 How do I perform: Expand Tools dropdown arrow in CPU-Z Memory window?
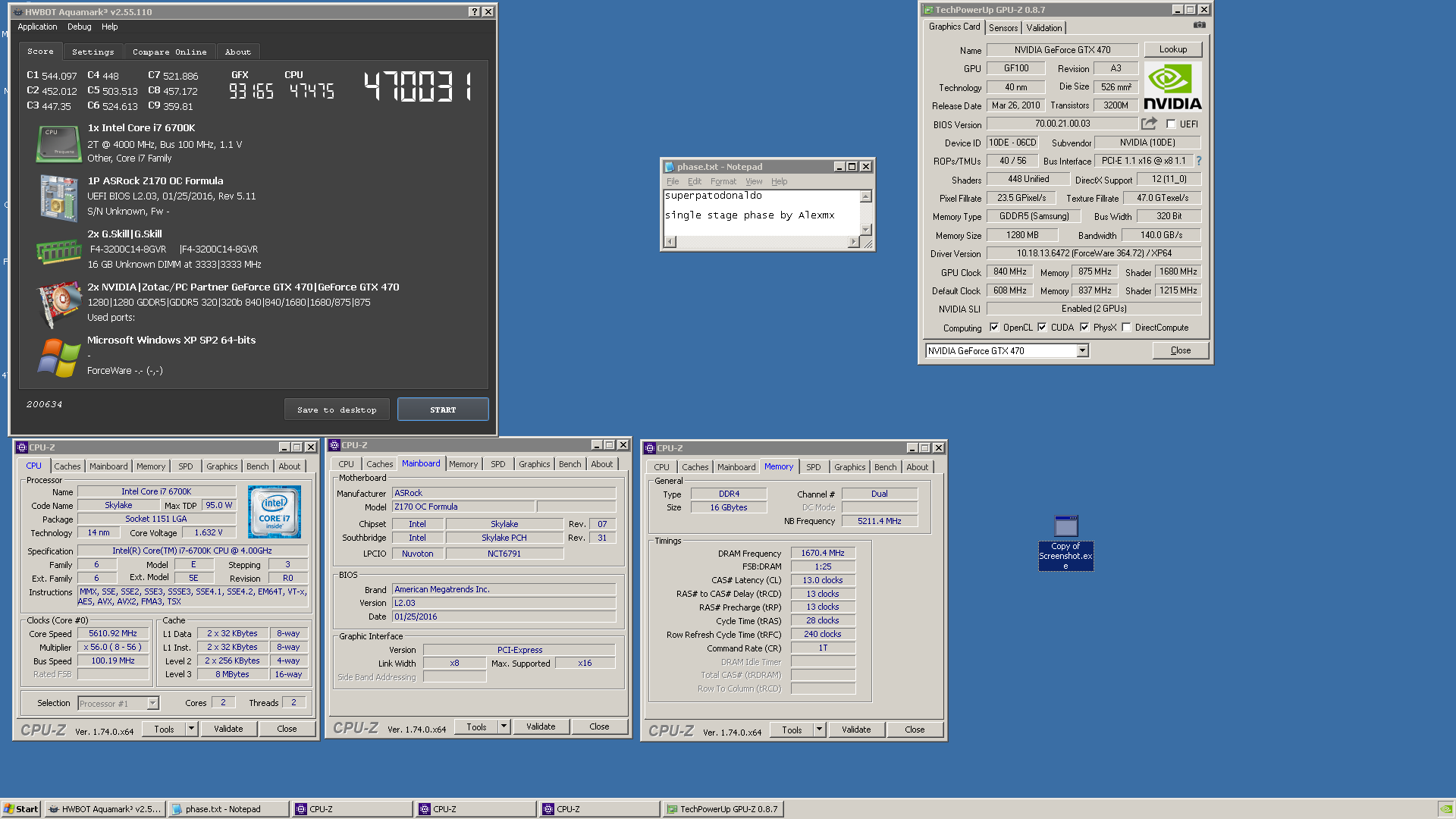tap(819, 730)
